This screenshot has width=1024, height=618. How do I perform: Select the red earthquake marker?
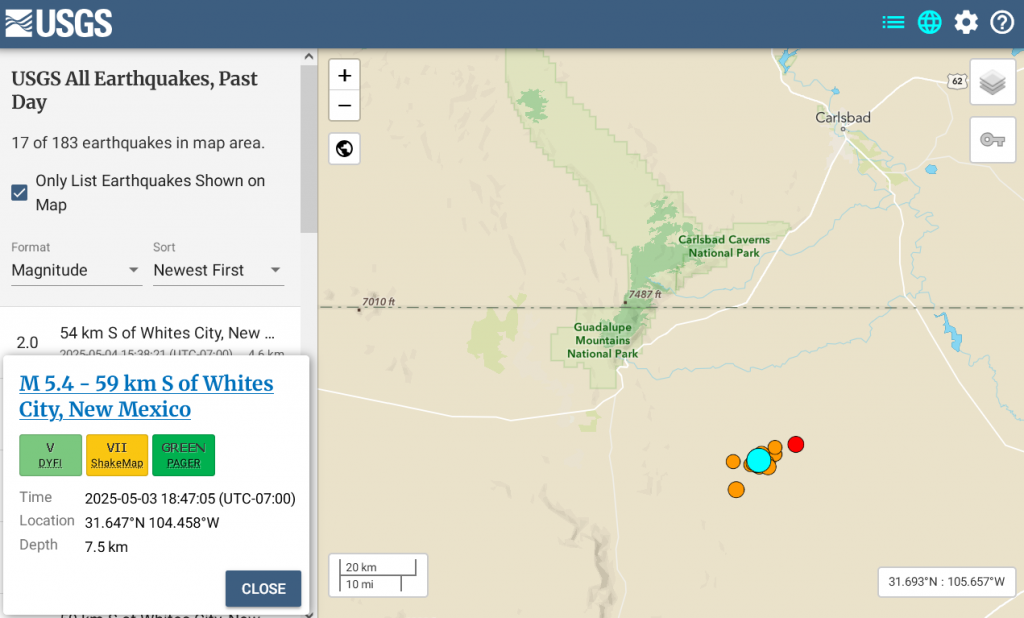point(795,444)
